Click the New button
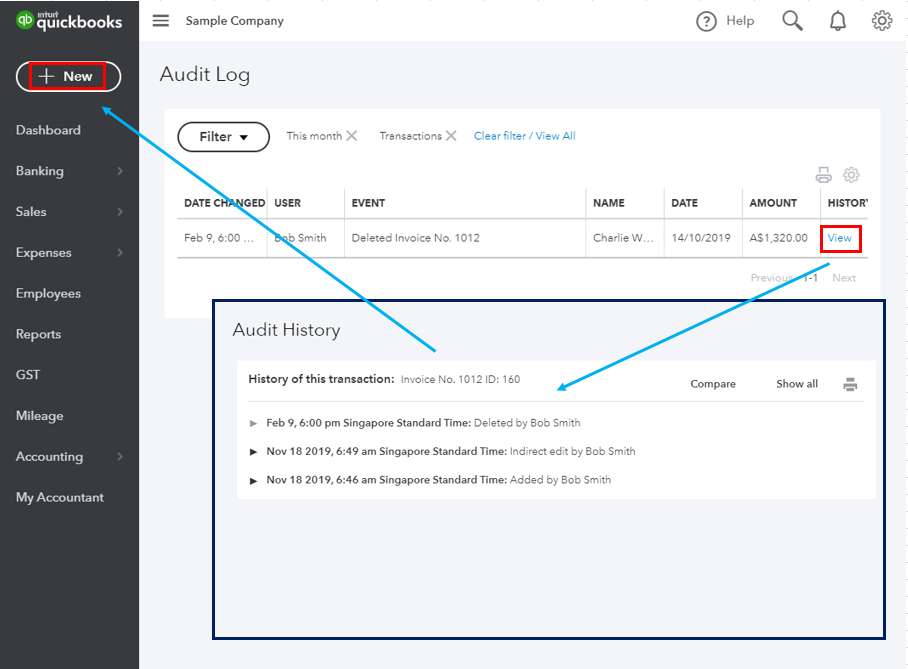This screenshot has width=908, height=669. coord(68,76)
